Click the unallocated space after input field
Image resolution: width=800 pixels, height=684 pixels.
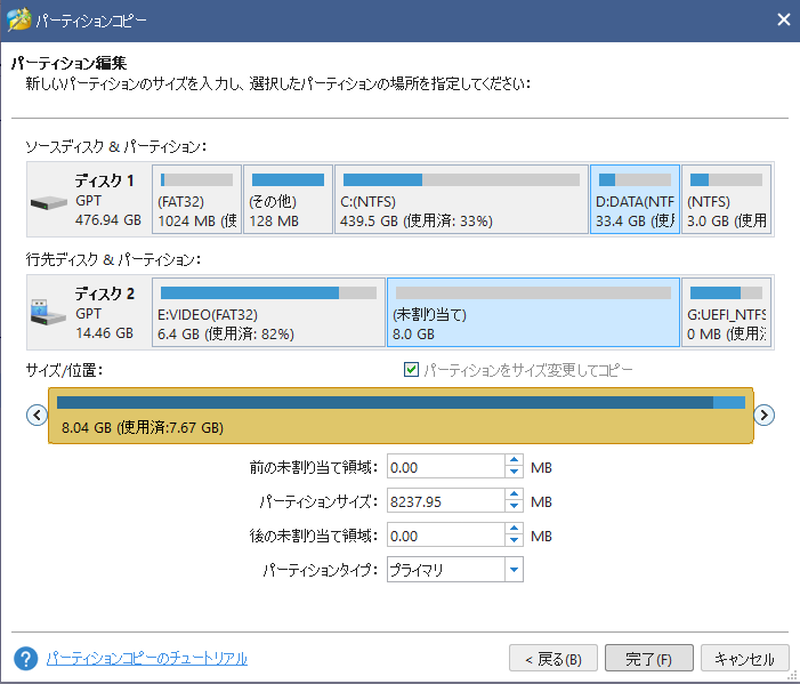(446, 535)
